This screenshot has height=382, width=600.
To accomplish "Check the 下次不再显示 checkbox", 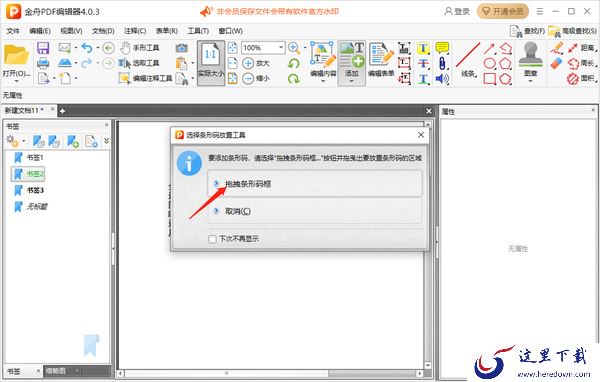I will click(x=212, y=239).
